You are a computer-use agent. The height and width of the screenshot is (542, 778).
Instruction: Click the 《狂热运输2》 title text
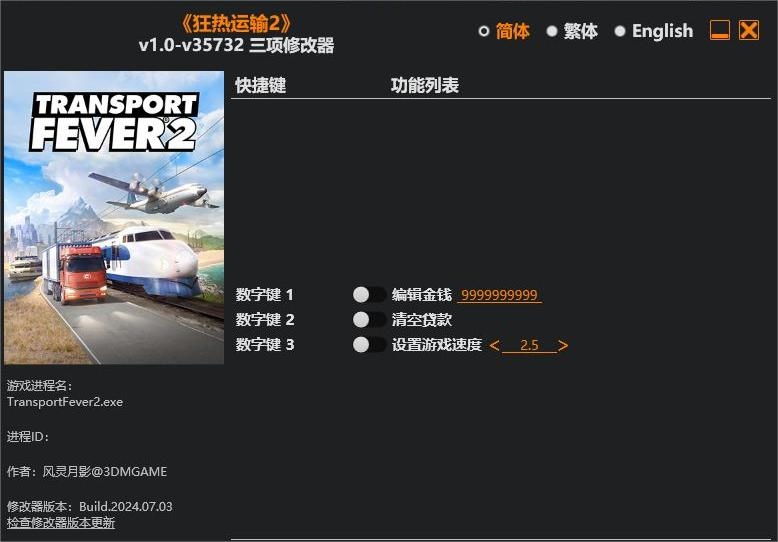(236, 23)
